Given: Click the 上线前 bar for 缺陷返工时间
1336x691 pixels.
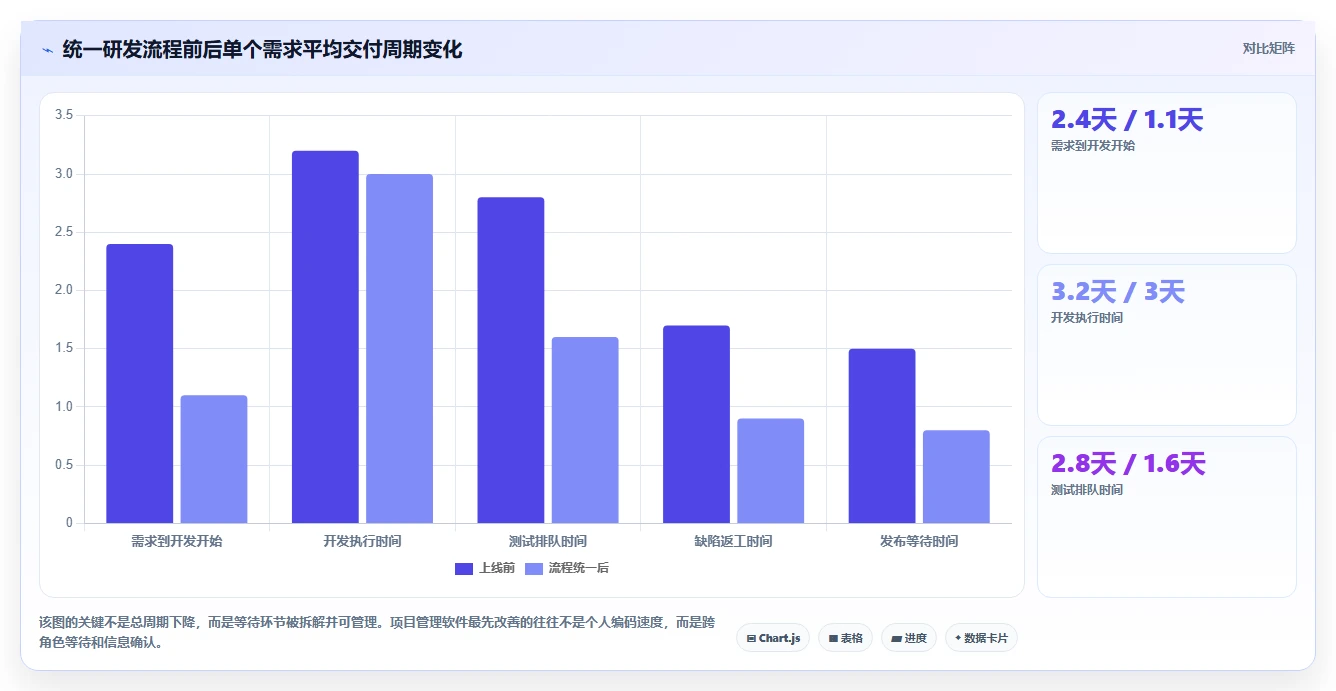Looking at the screenshot, I should [696, 424].
